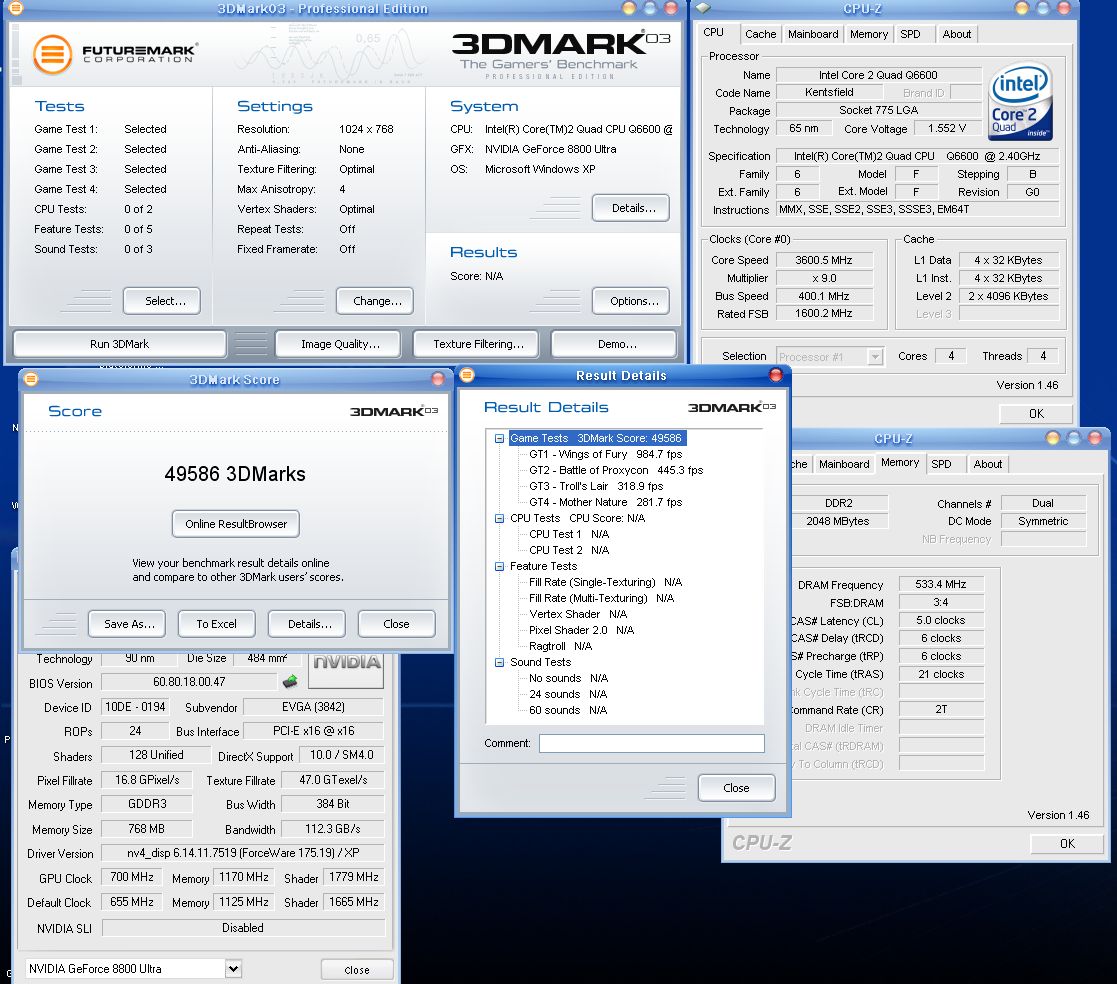Click the Comment input field
Screen dimensions: 1117x984
tap(652, 743)
